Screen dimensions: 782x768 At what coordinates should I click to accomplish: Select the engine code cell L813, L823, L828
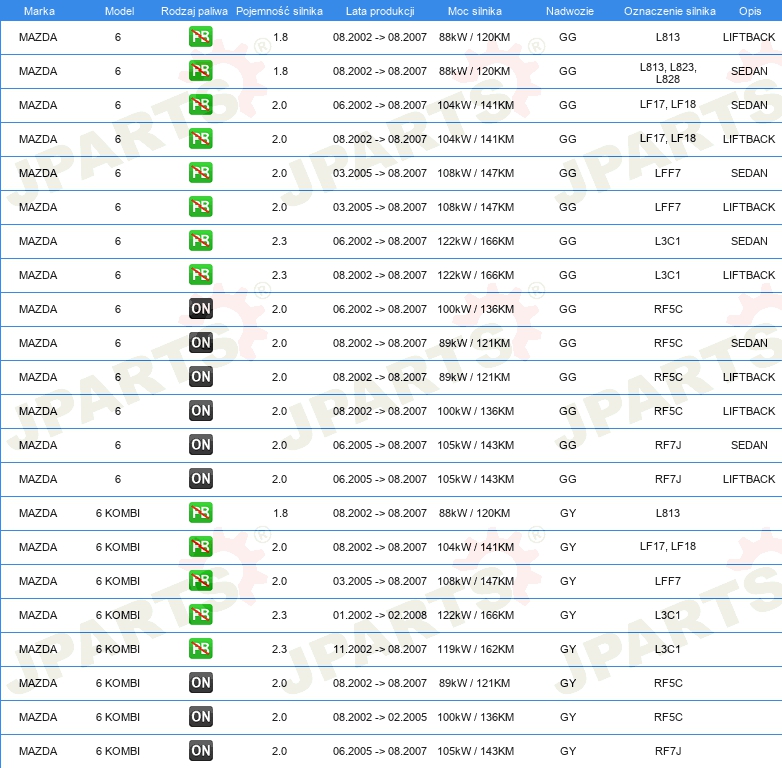click(668, 73)
